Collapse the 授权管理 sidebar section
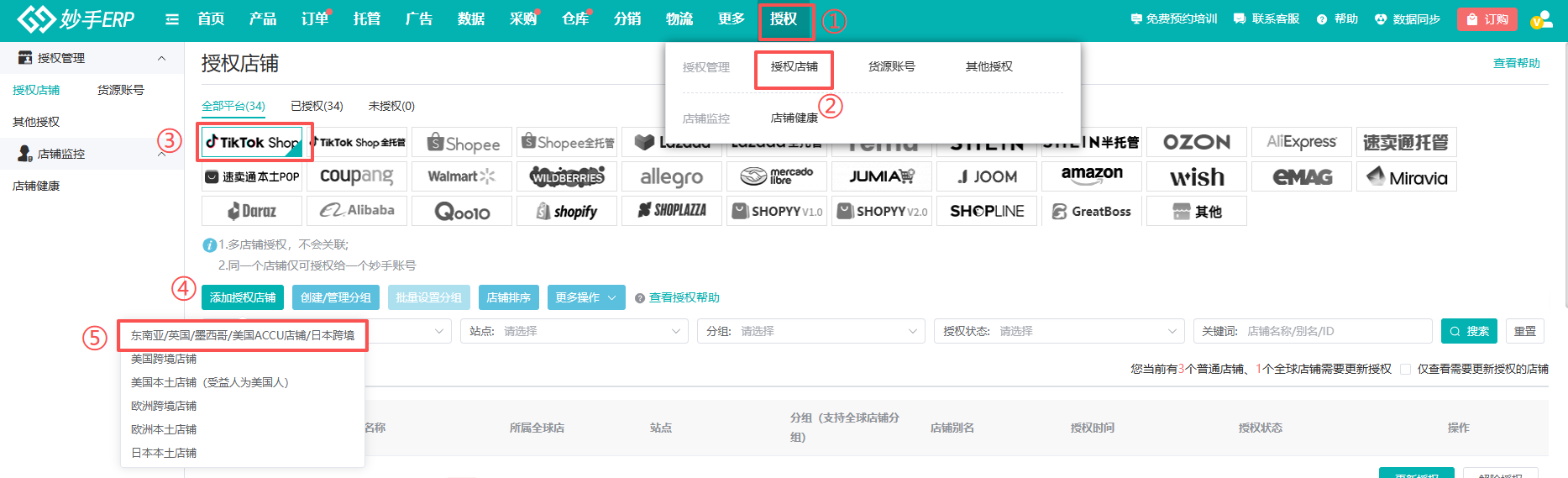This screenshot has width=1568, height=478. pos(161,58)
